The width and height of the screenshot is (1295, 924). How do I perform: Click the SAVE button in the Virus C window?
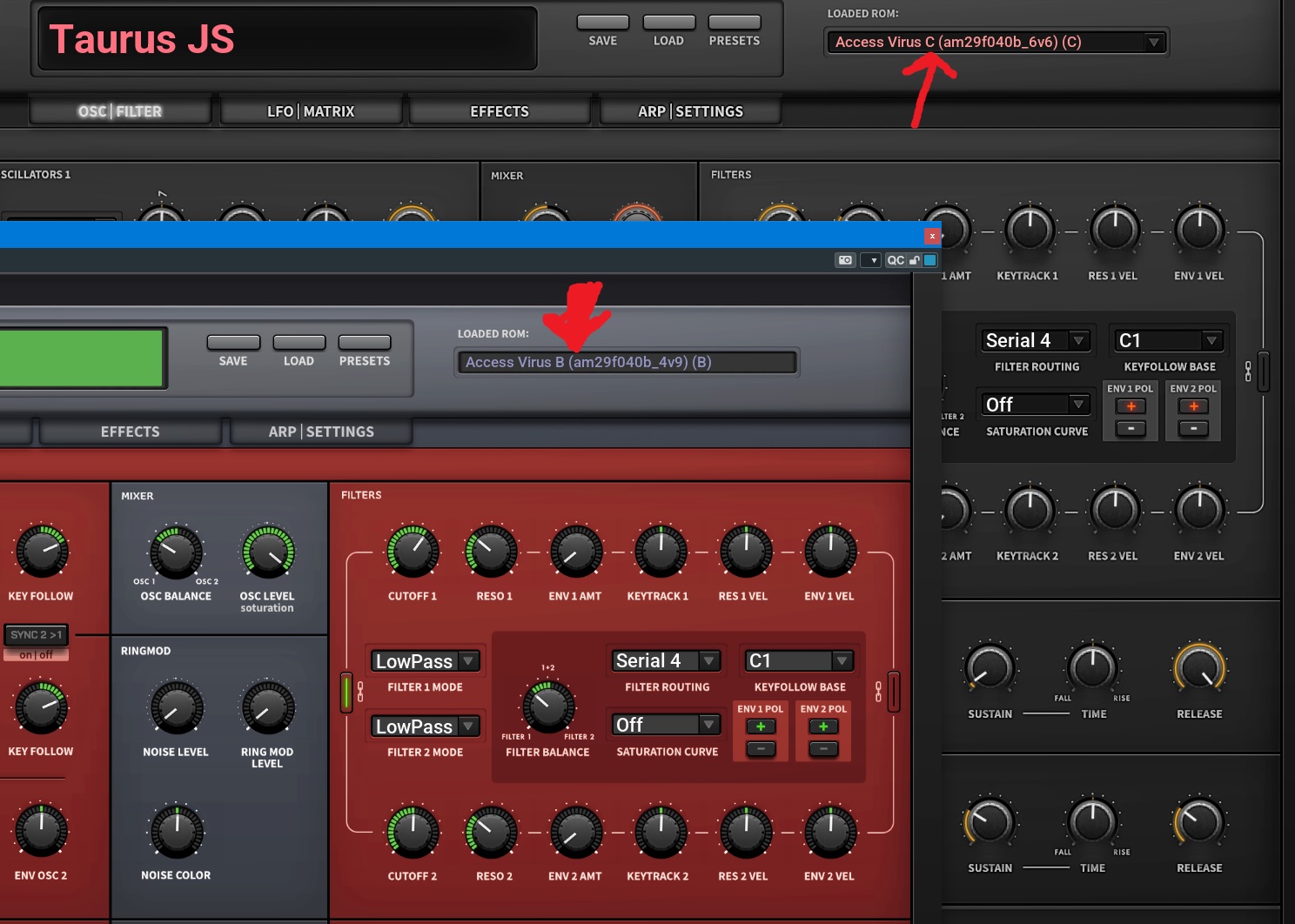click(x=603, y=23)
